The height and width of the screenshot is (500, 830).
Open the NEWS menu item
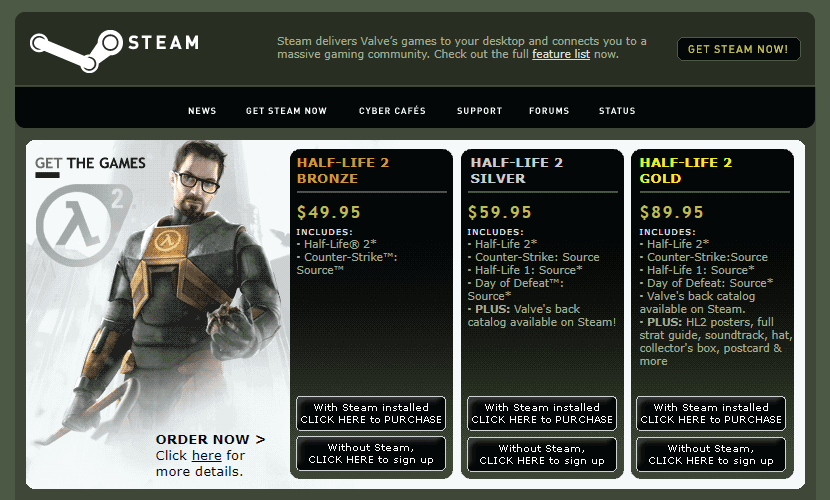click(x=202, y=111)
